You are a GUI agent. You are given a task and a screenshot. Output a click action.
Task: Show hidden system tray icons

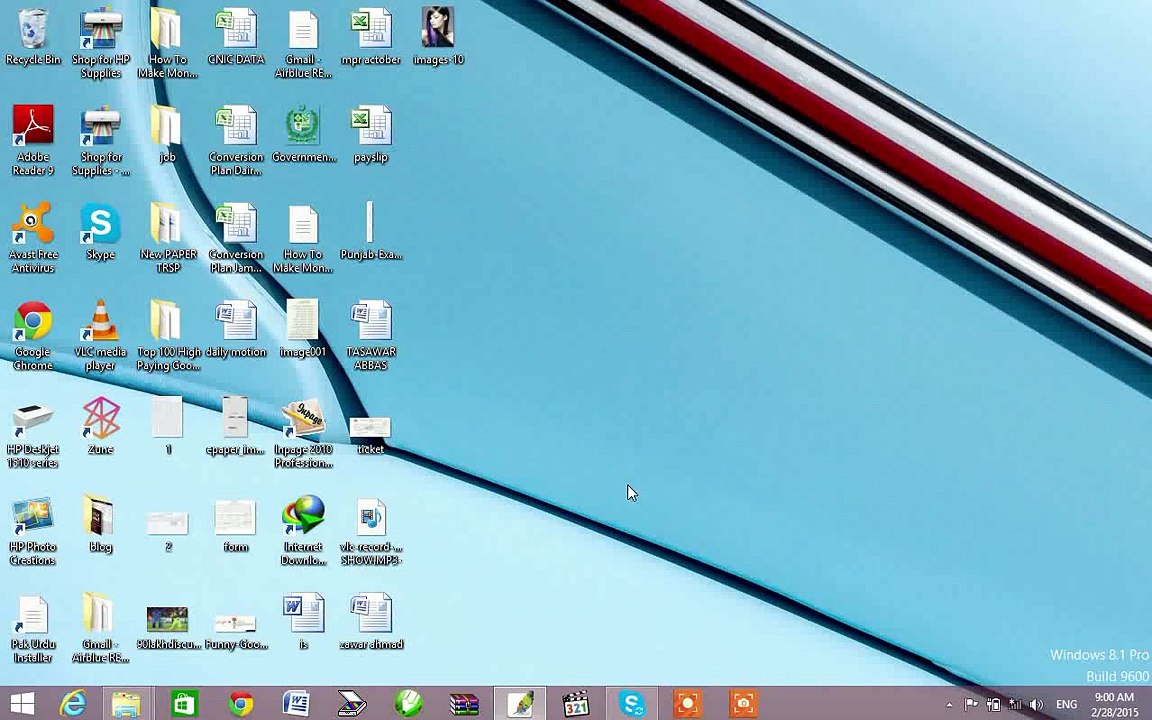(949, 704)
